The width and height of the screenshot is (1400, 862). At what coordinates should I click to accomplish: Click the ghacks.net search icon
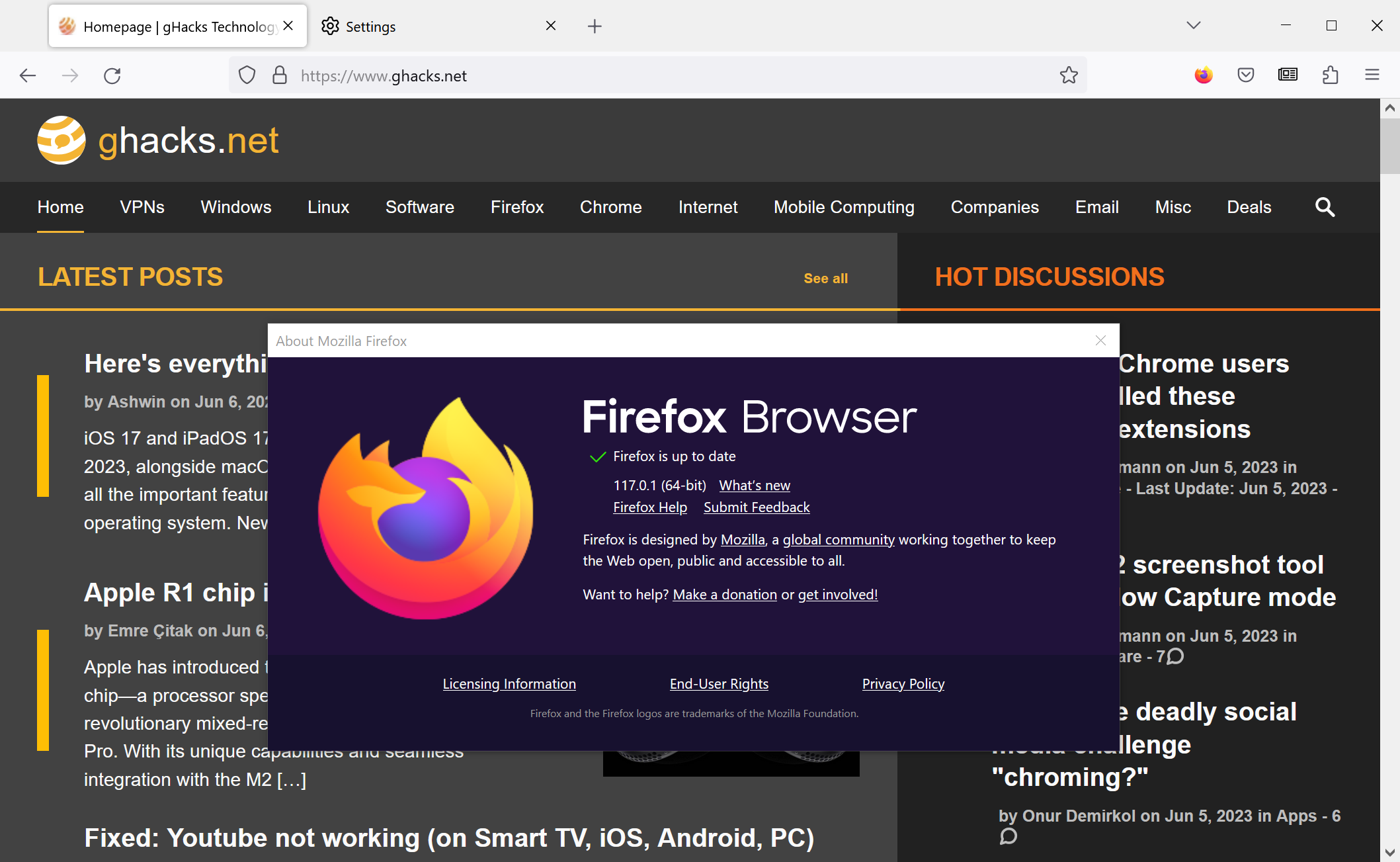(x=1324, y=207)
